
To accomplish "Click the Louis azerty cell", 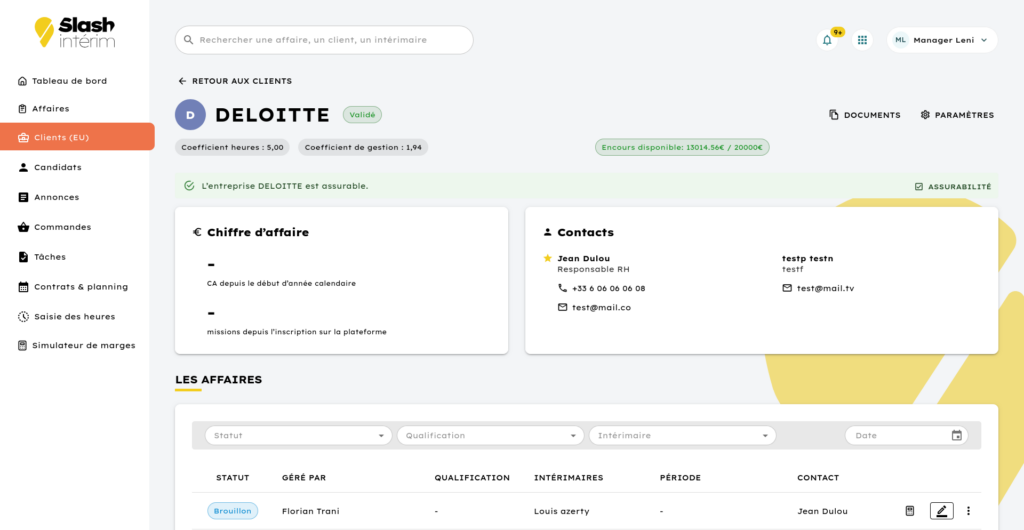I will click(x=562, y=511).
